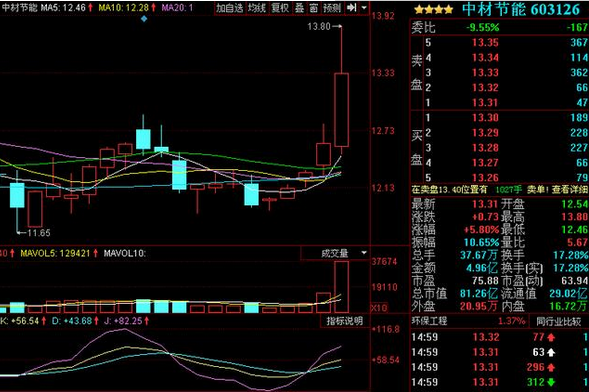Toggle 均线 moving averages display

pos(257,8)
